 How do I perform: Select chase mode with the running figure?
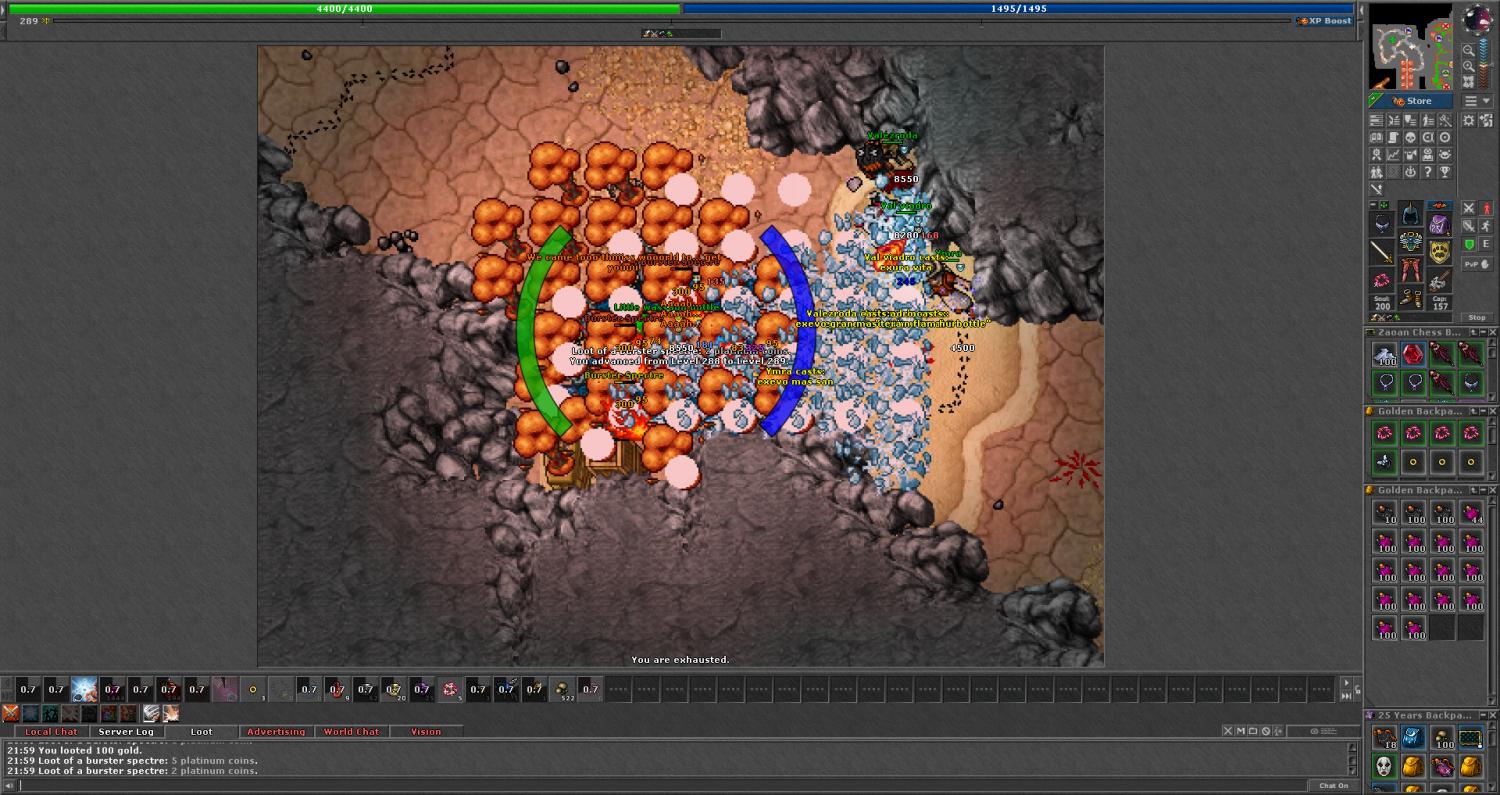click(1487, 226)
